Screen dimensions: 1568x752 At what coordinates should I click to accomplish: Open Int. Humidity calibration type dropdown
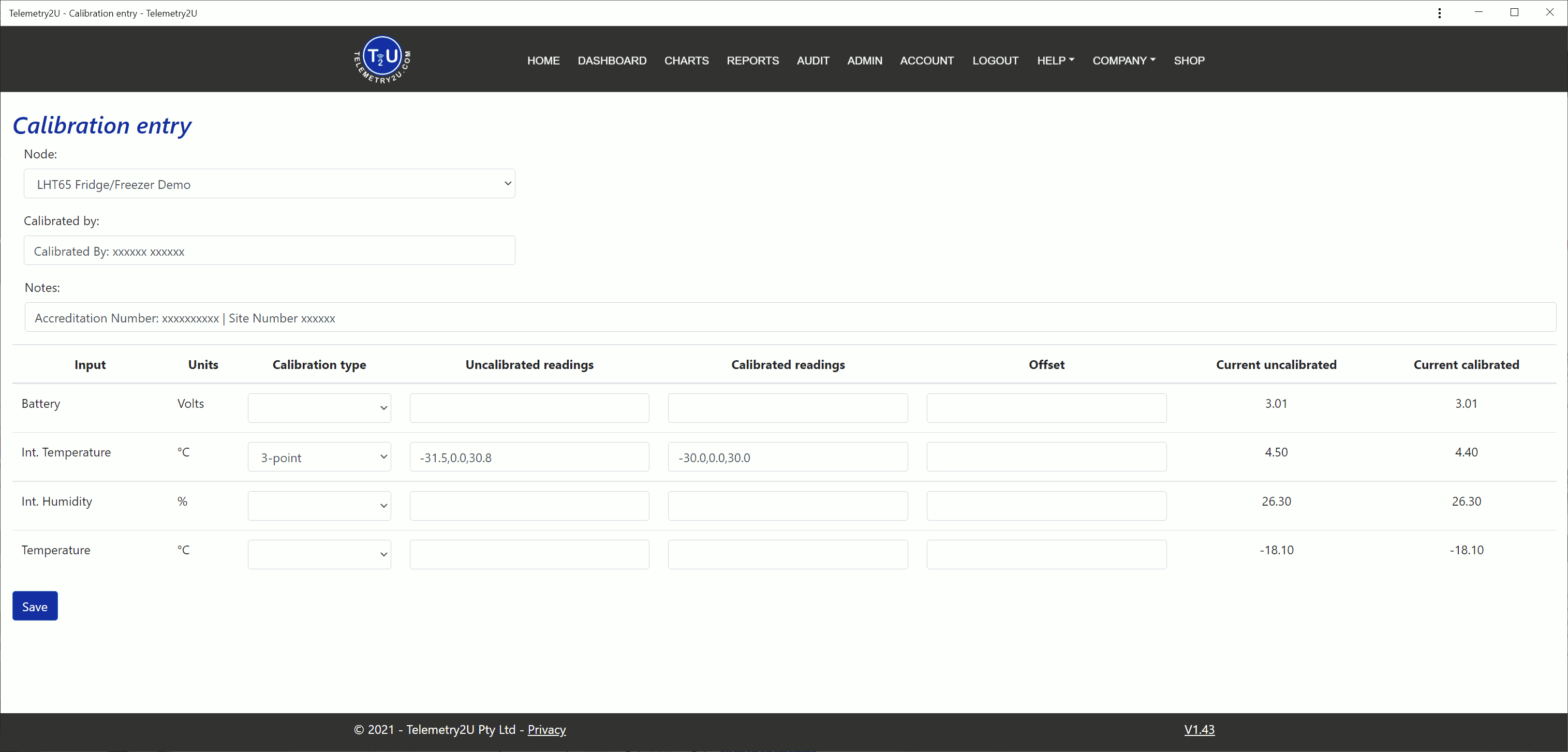[x=319, y=506]
